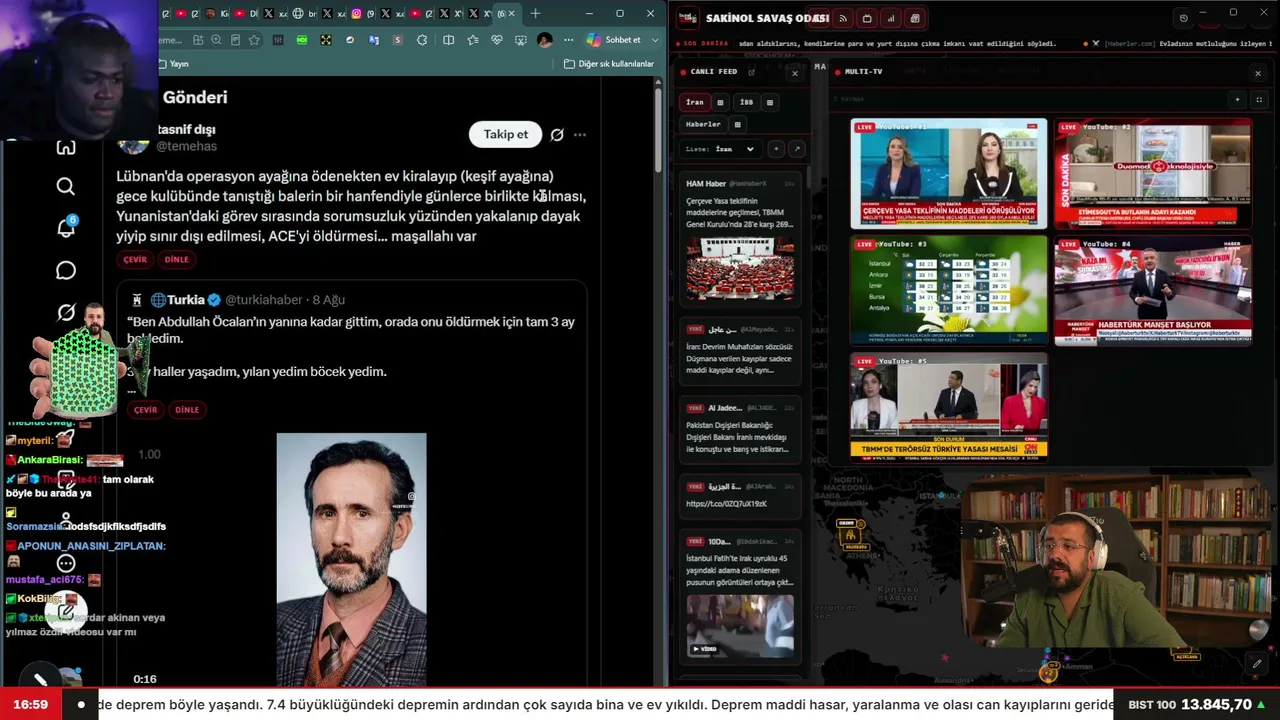Image resolution: width=1280 pixels, height=720 pixels.
Task: Click the Takip et button
Action: pos(506,134)
